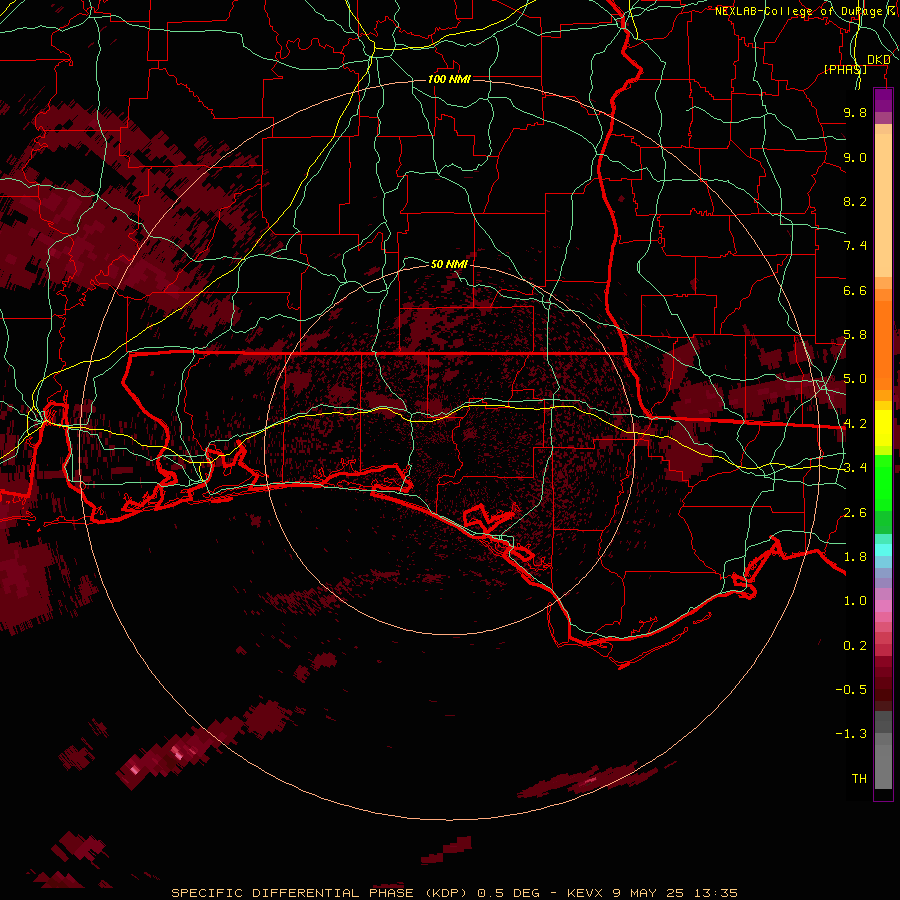Viewport: 900px width, 900px height.
Task: Click the 13:35 timestamp
Action: tap(715, 893)
